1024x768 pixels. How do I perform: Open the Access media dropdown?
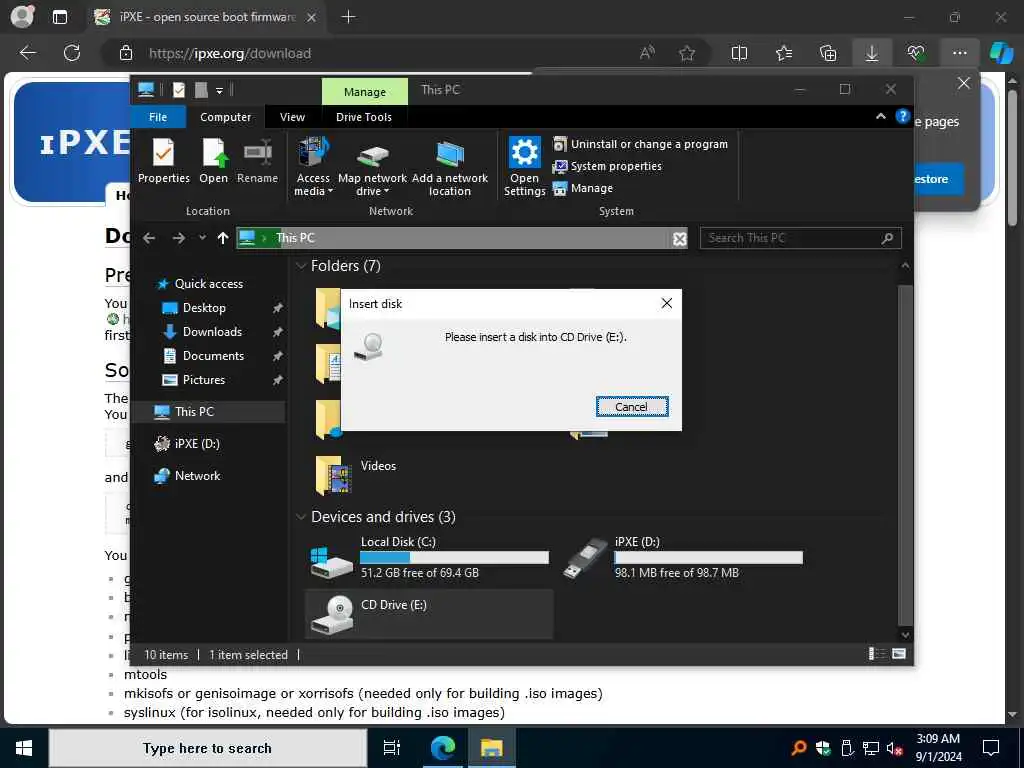[313, 167]
